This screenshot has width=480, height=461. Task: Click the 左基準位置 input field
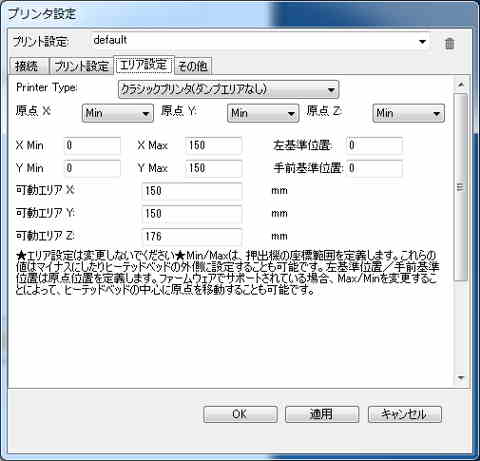coord(374,145)
